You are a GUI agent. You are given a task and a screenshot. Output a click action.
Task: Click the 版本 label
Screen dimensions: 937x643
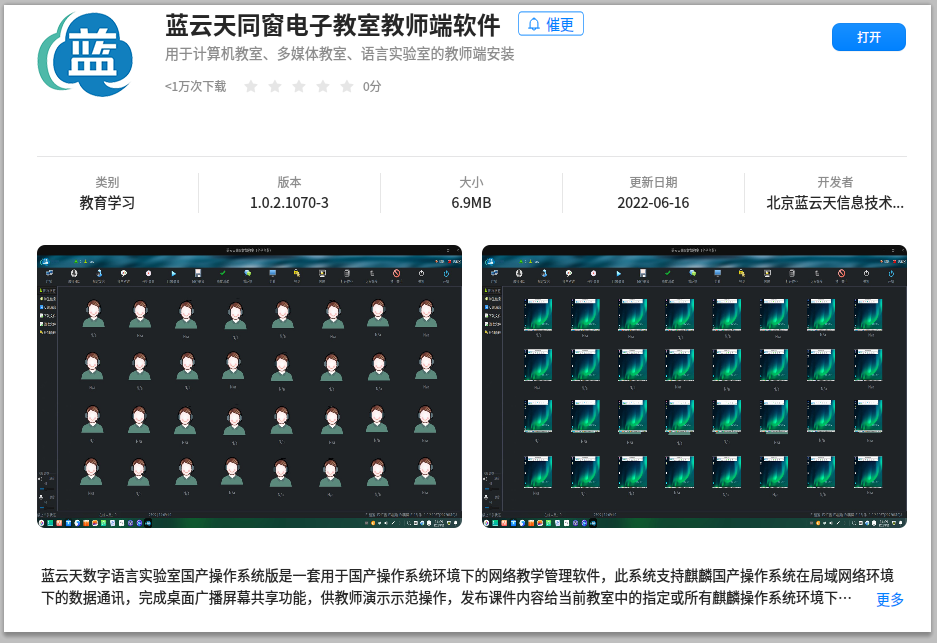point(289,182)
